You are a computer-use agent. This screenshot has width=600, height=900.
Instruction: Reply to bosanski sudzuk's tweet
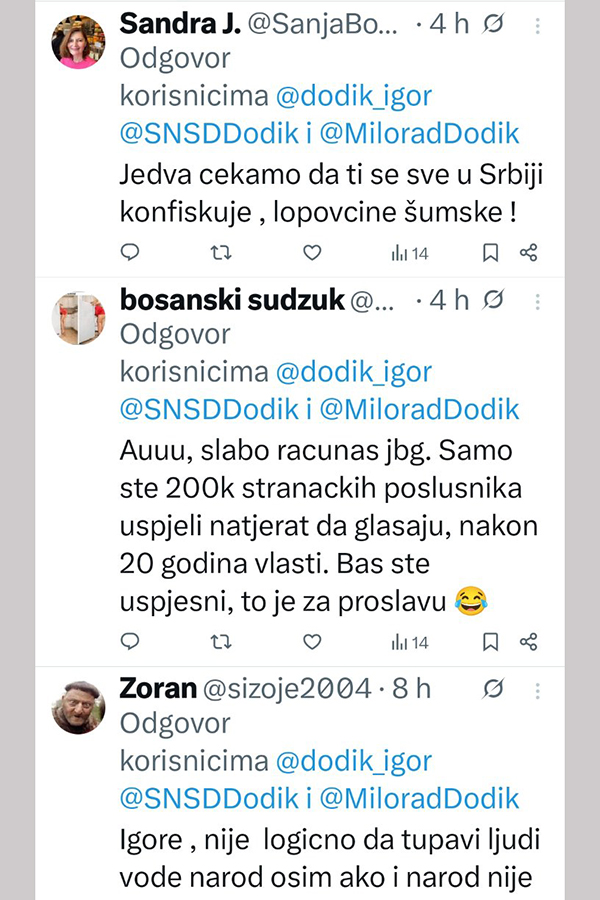coord(130,641)
